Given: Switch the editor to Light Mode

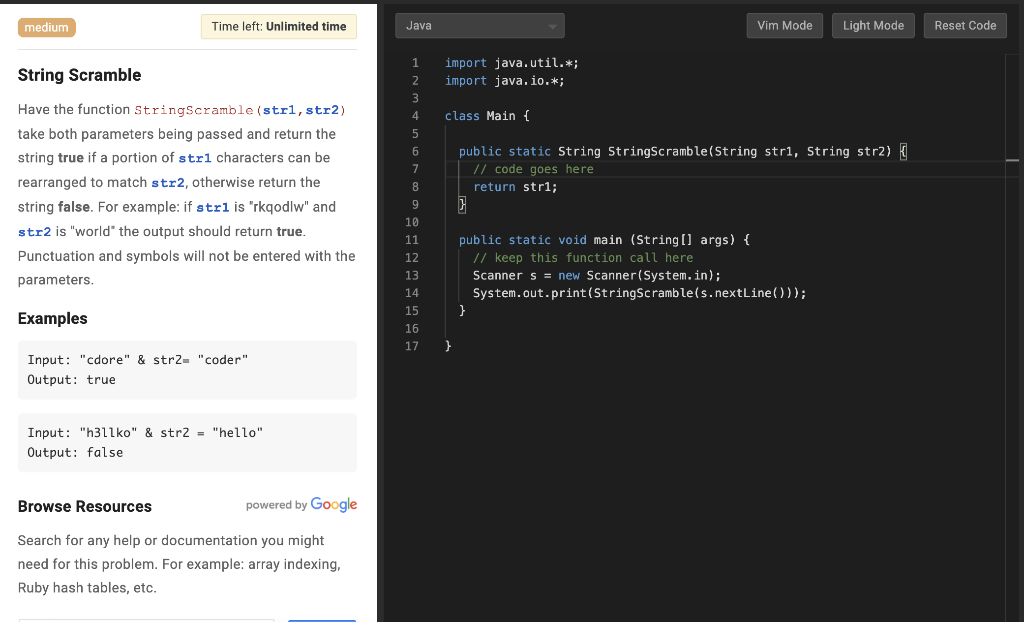Looking at the screenshot, I should (x=872, y=26).
